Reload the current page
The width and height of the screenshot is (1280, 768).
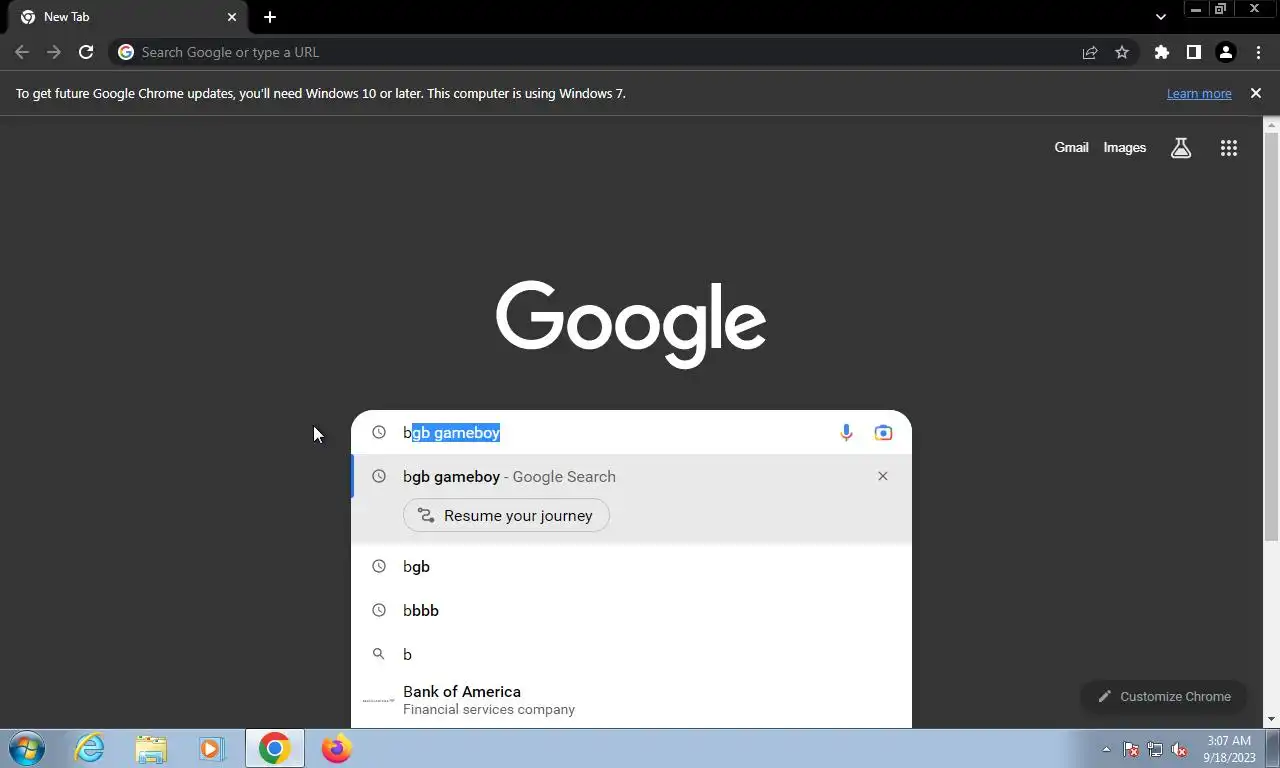[x=86, y=52]
